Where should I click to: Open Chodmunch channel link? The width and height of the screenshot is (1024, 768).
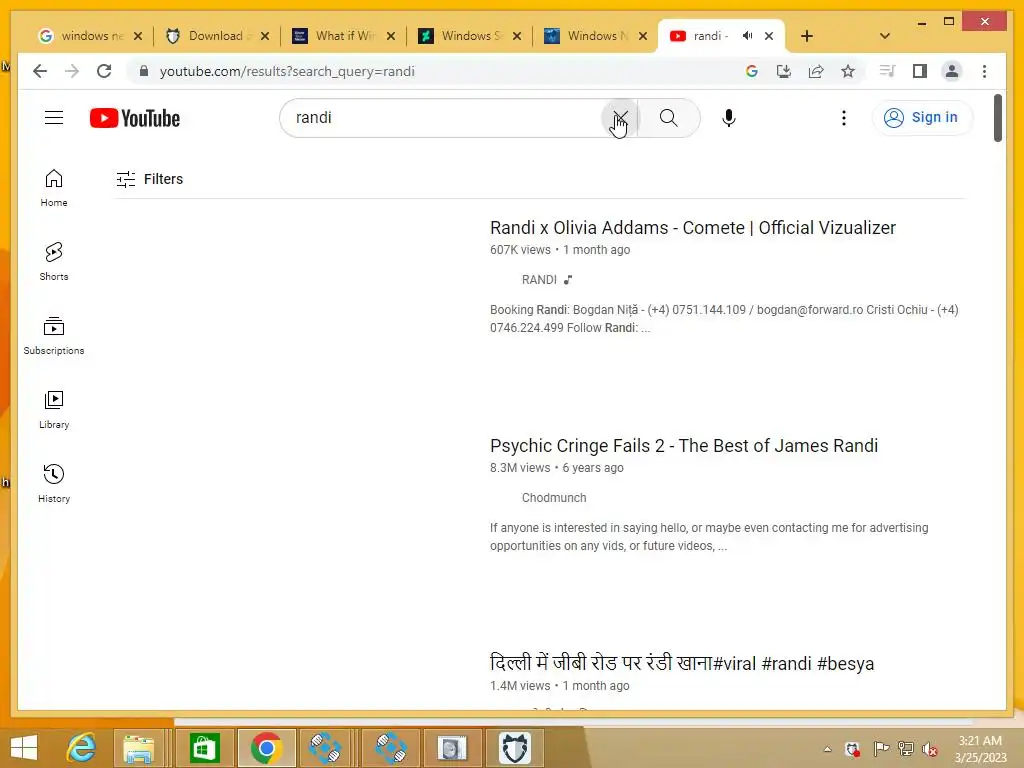[554, 498]
